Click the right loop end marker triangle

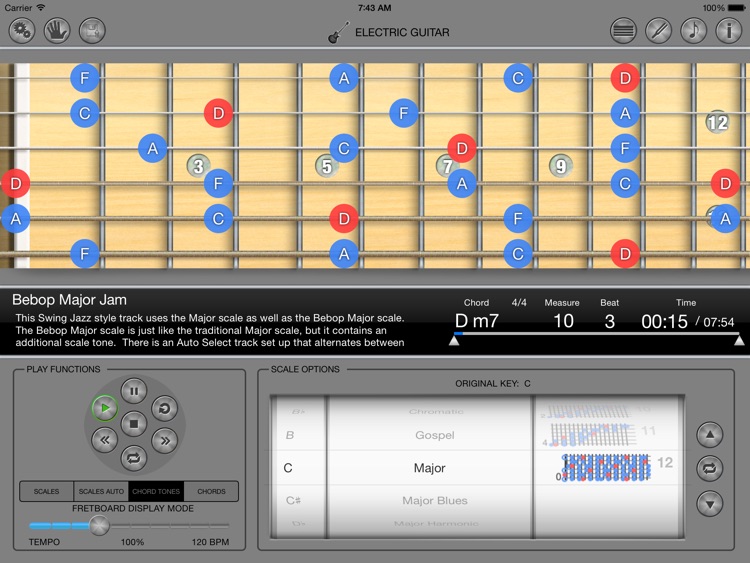tap(739, 341)
